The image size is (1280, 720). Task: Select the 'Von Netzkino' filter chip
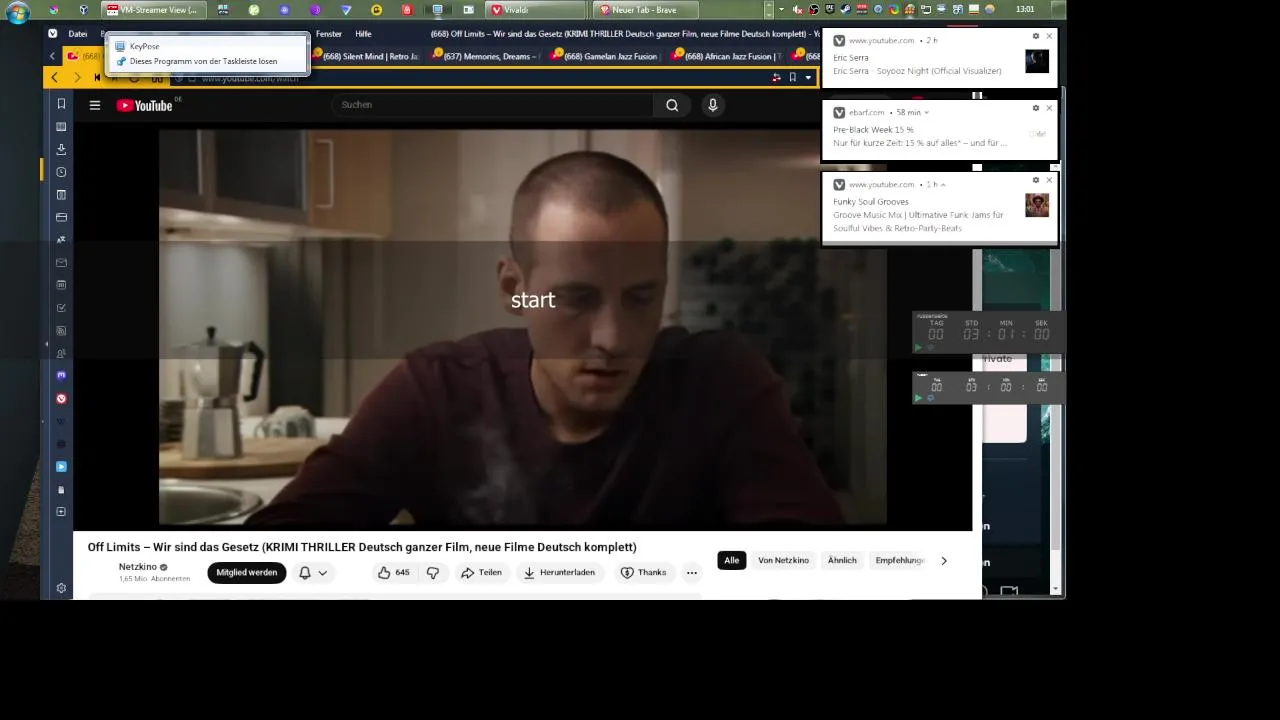pyautogui.click(x=783, y=560)
